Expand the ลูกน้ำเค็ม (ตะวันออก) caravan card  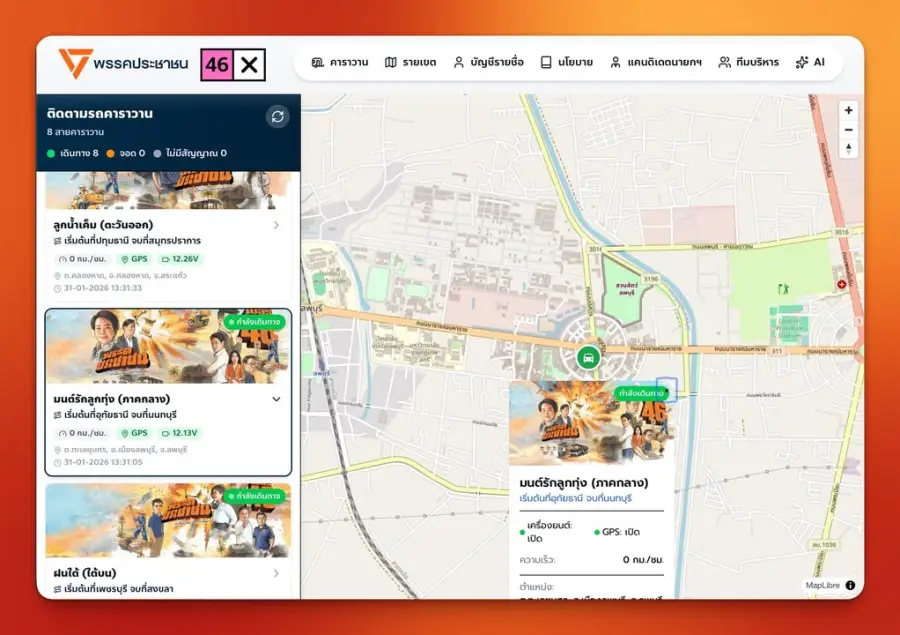point(276,225)
